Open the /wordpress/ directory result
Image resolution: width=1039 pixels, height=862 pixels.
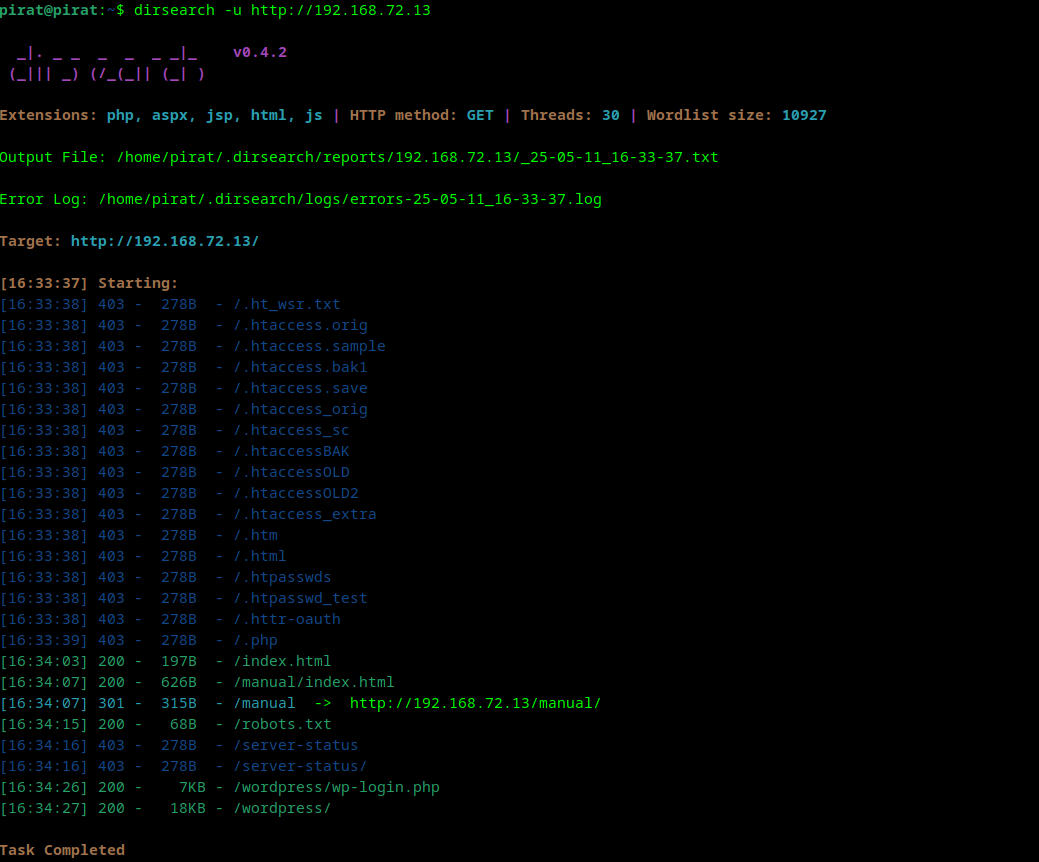click(281, 808)
